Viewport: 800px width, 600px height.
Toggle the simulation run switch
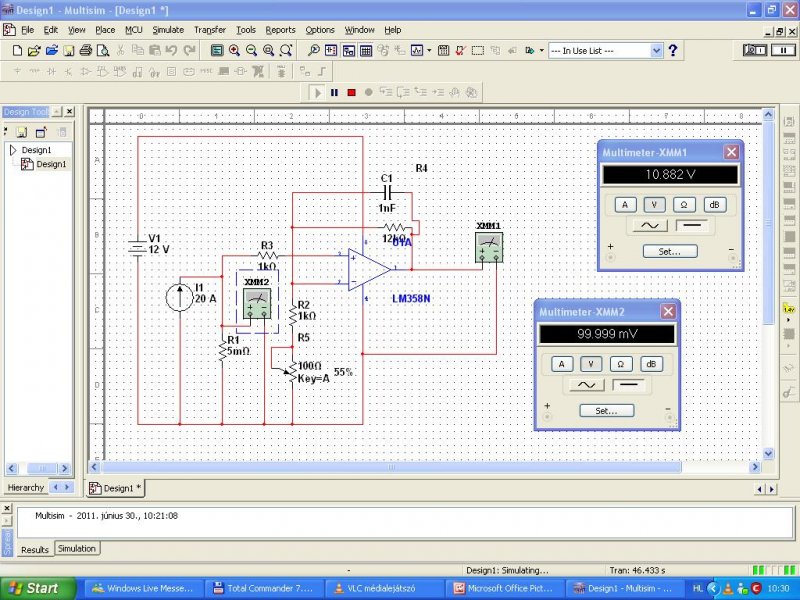(755, 50)
